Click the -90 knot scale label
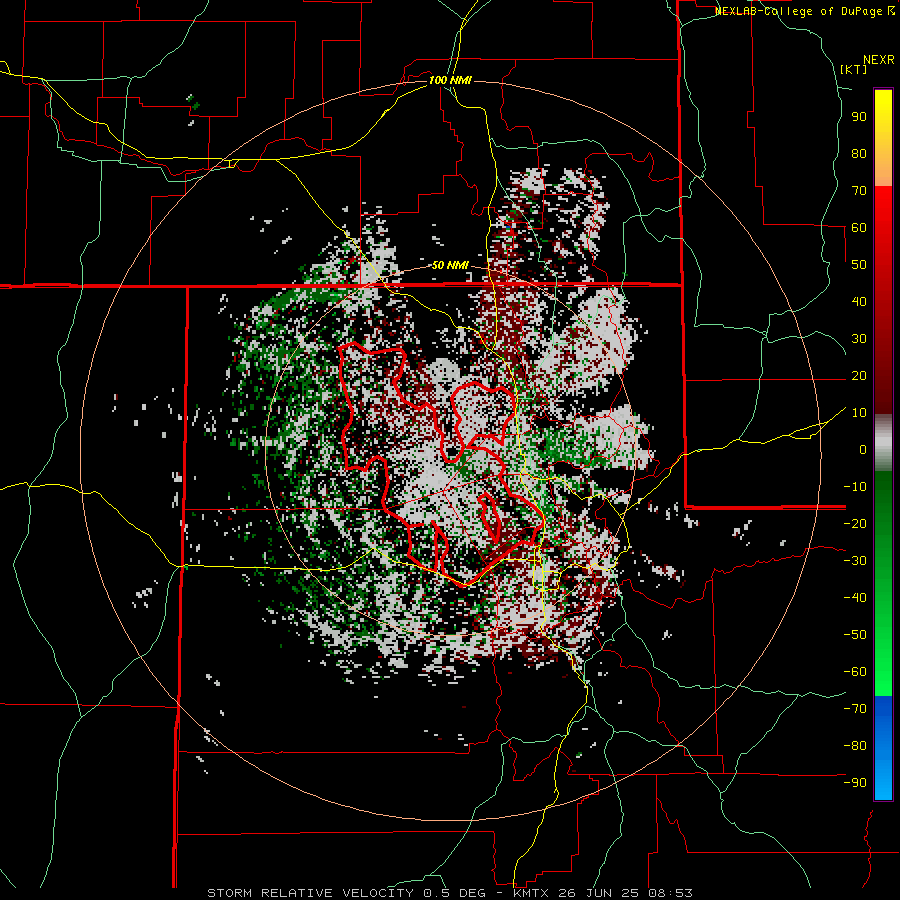Screen dimensions: 900x900 pyautogui.click(x=855, y=783)
